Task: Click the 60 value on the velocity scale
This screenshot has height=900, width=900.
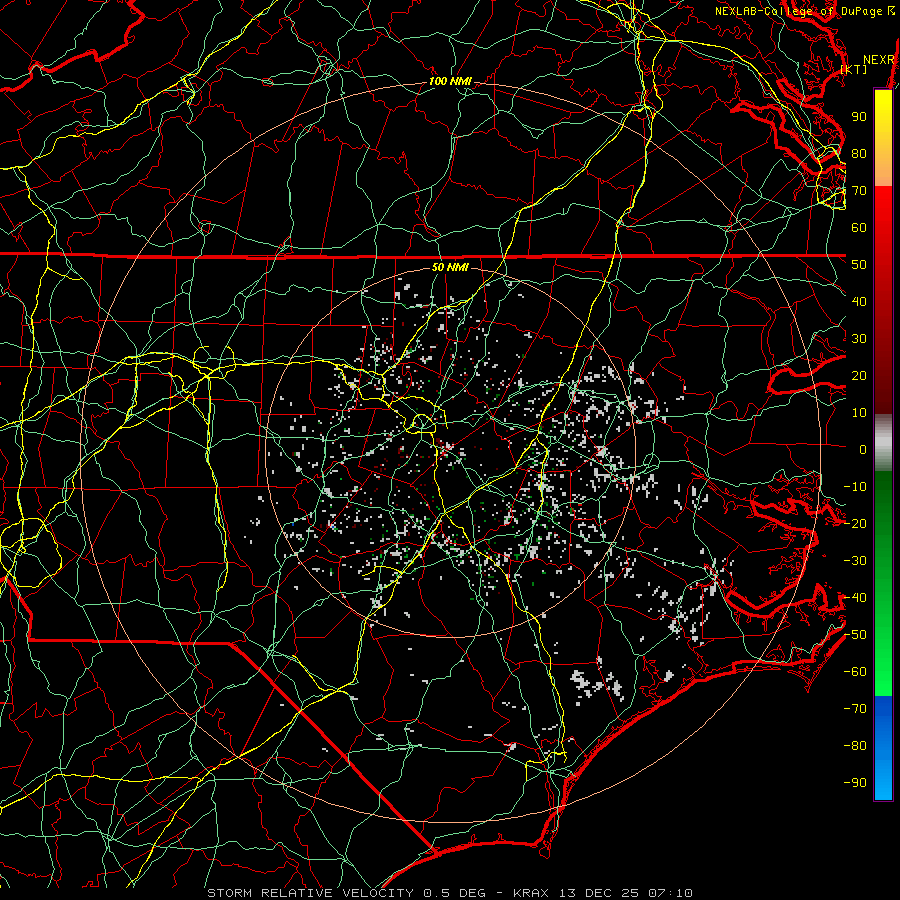Action: [x=859, y=228]
